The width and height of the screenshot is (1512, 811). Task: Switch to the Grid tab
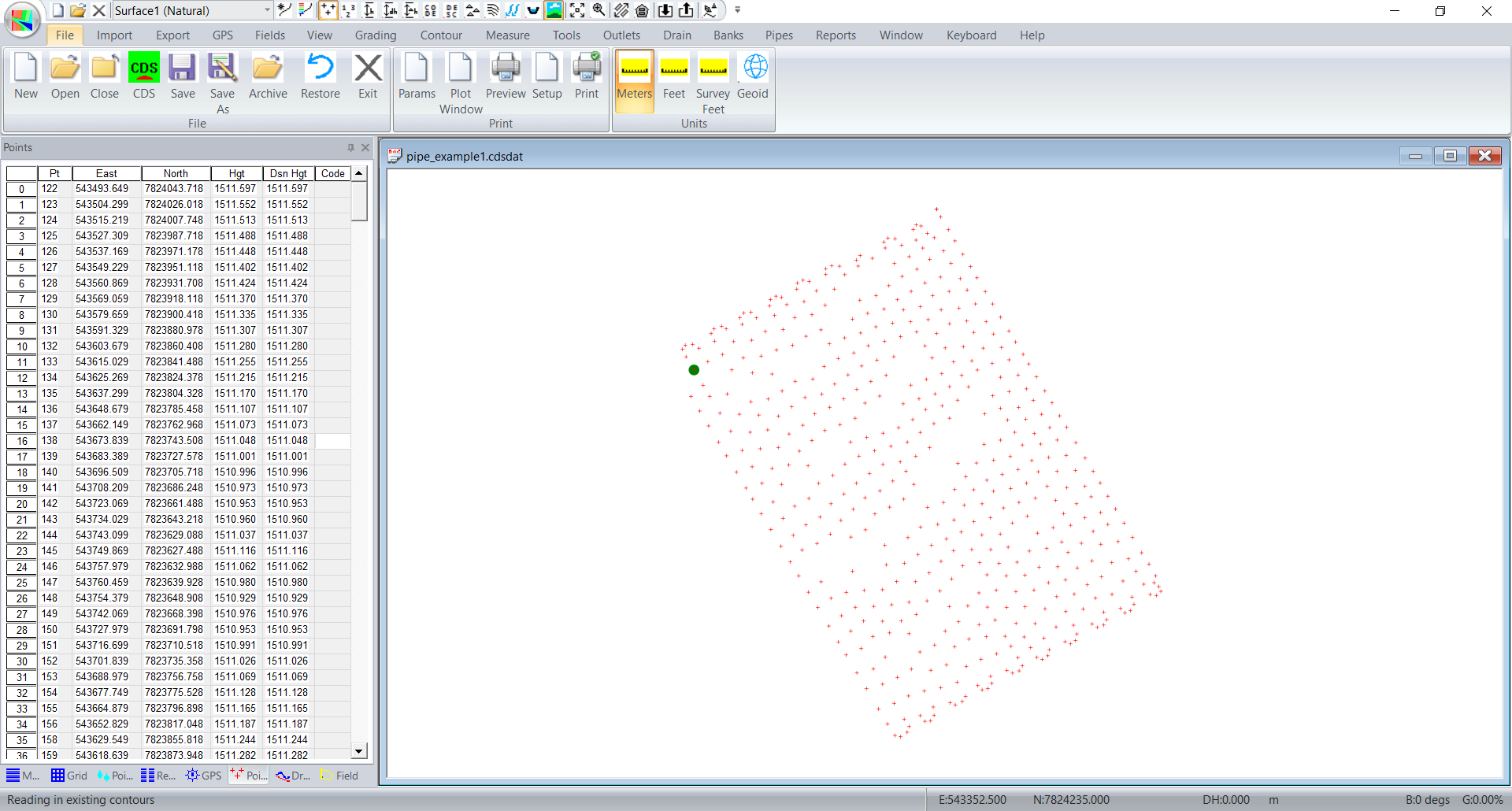(x=69, y=776)
